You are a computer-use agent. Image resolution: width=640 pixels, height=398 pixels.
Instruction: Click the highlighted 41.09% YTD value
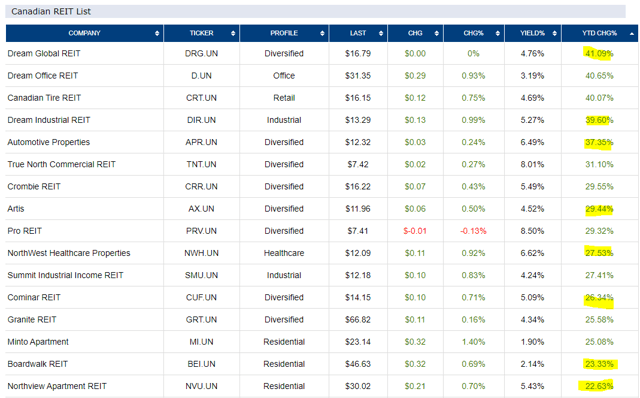[599, 53]
